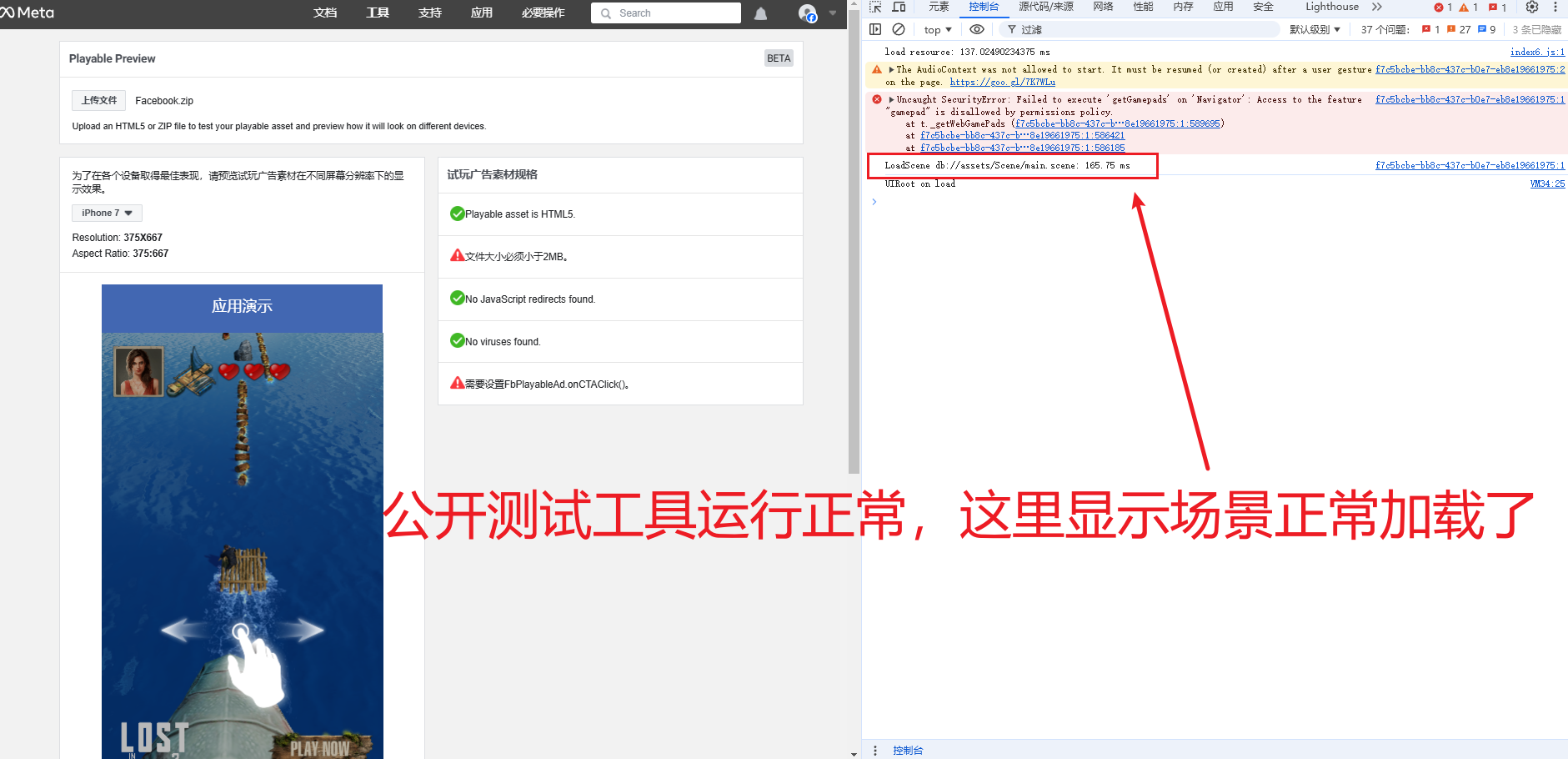Image resolution: width=1568 pixels, height=759 pixels.
Task: Expand the account dropdown arrow
Action: click(832, 13)
